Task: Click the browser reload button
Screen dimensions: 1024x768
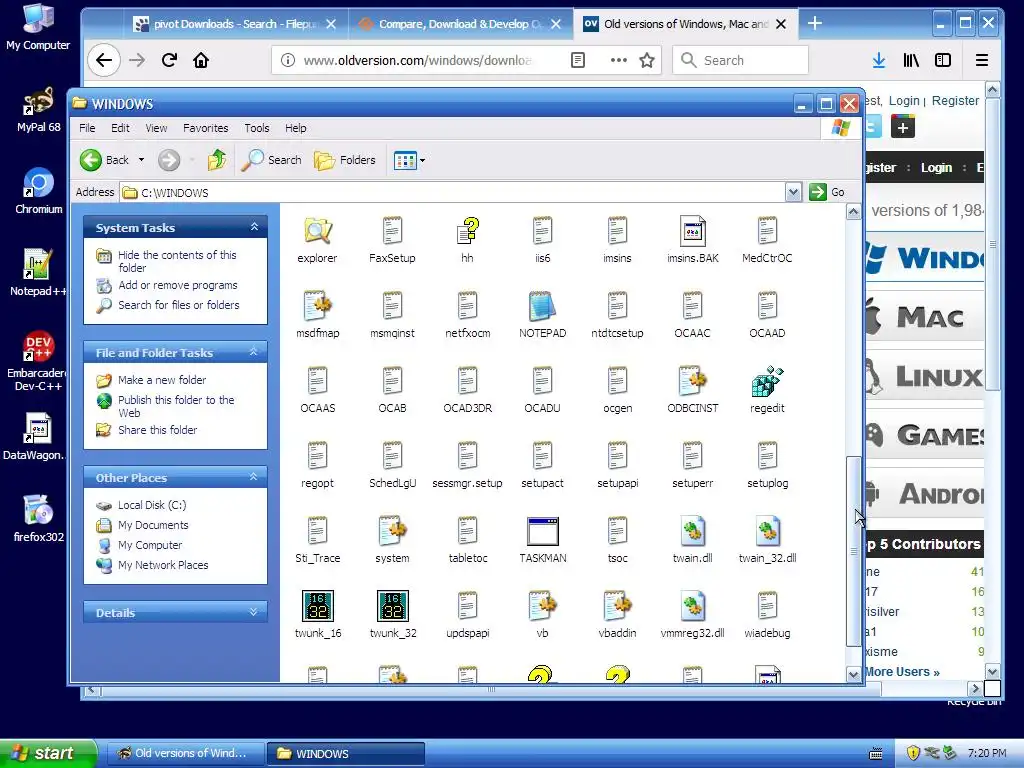Action: (x=169, y=60)
